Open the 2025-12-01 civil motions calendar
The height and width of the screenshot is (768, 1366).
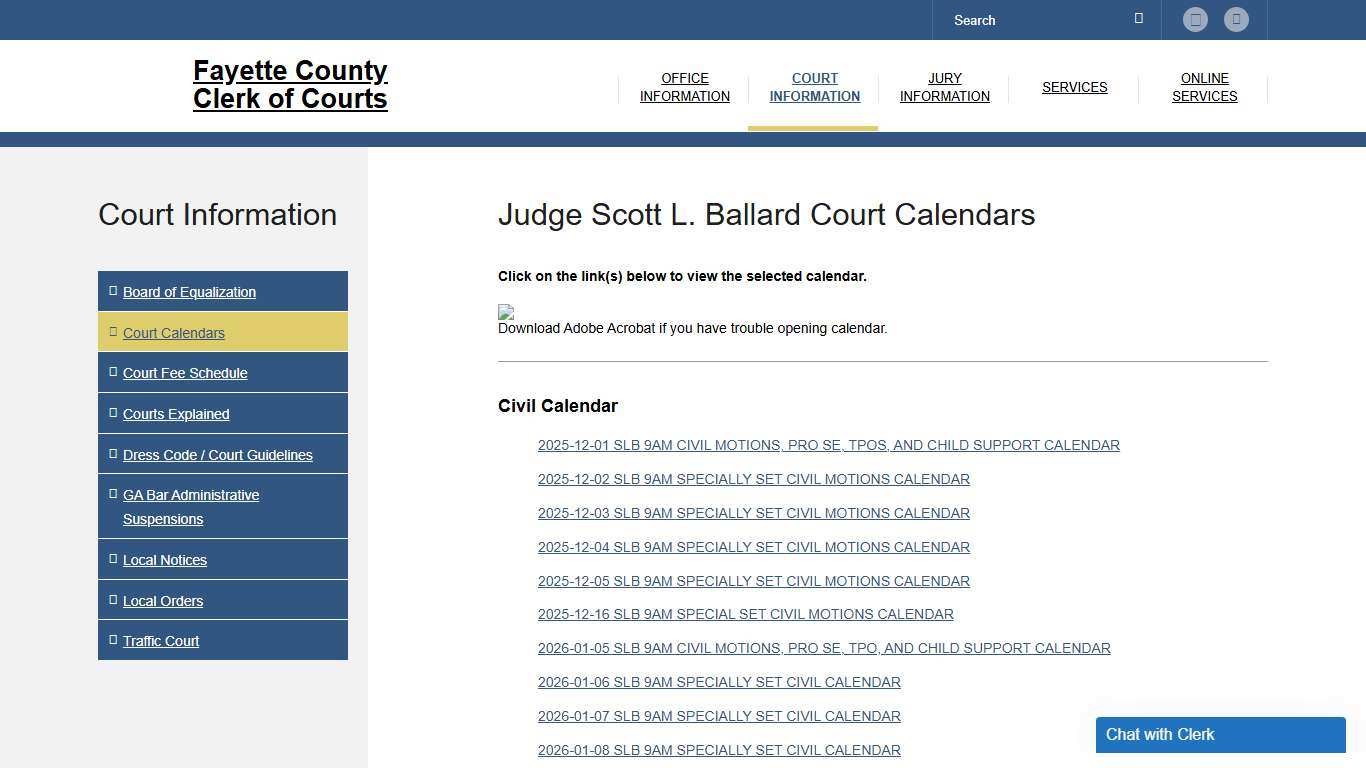828,445
